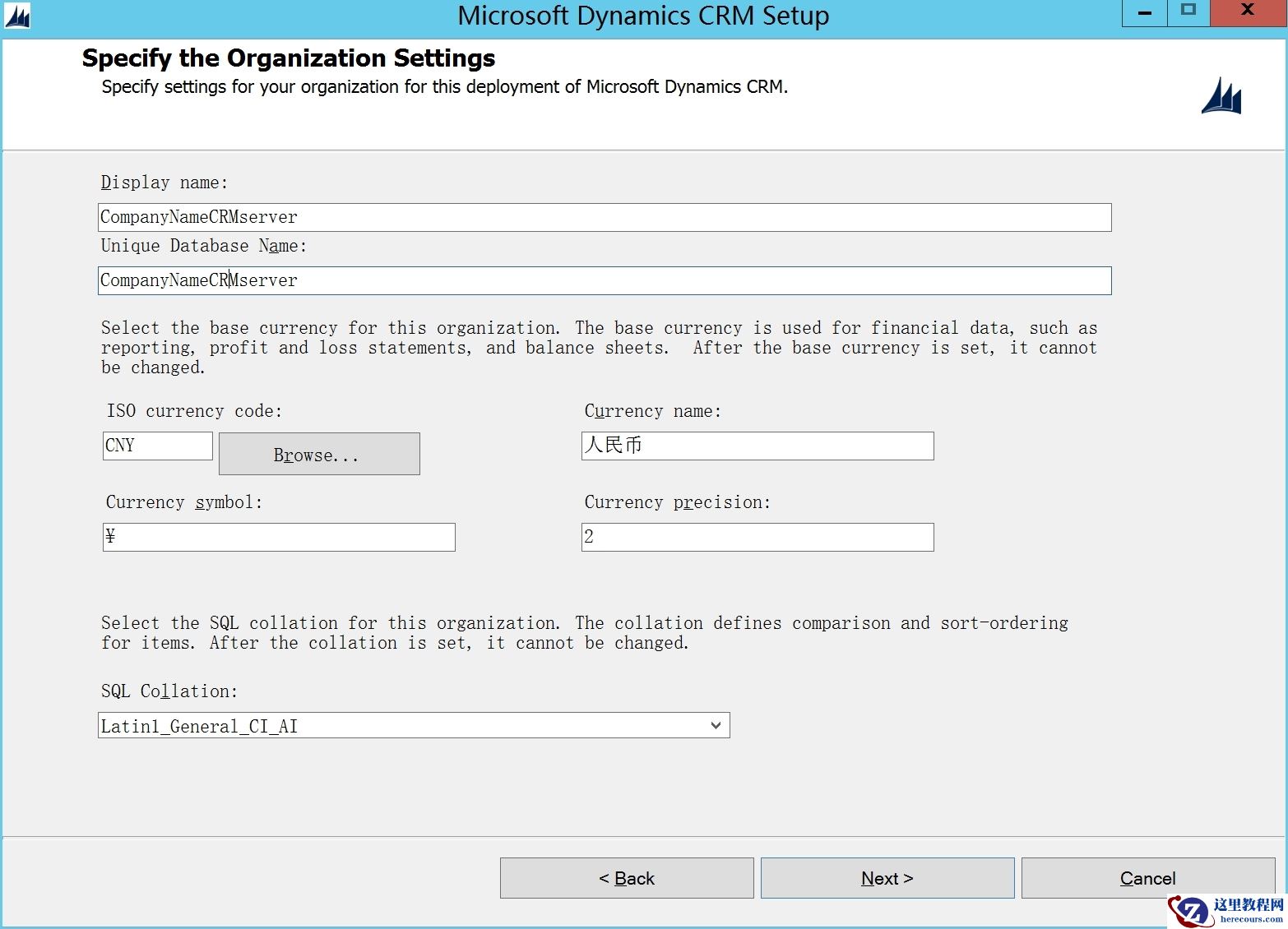1288x929 pixels.
Task: Cancel the CRM setup wizard
Action: click(x=1147, y=878)
